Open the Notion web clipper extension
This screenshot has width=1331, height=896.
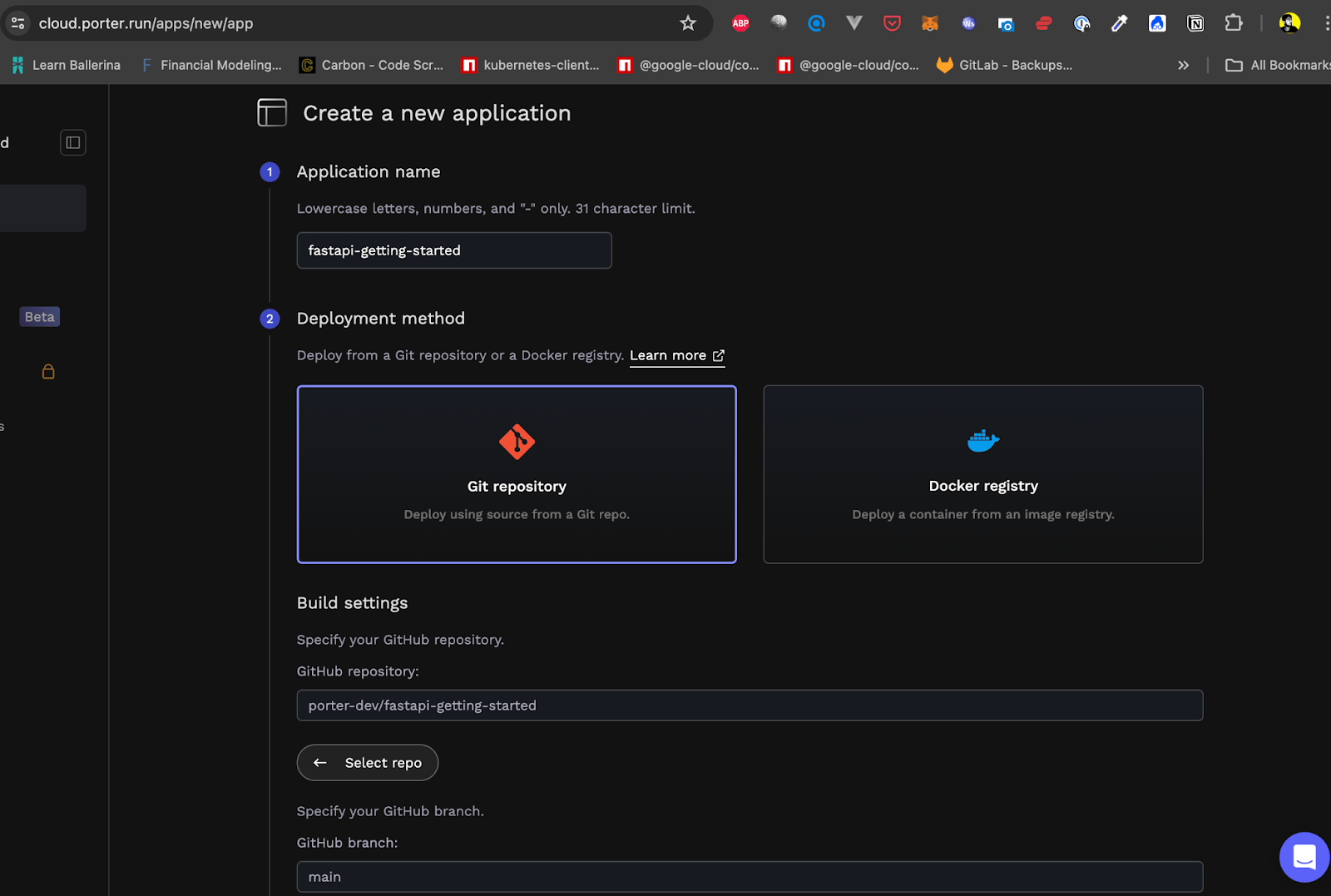1195,23
